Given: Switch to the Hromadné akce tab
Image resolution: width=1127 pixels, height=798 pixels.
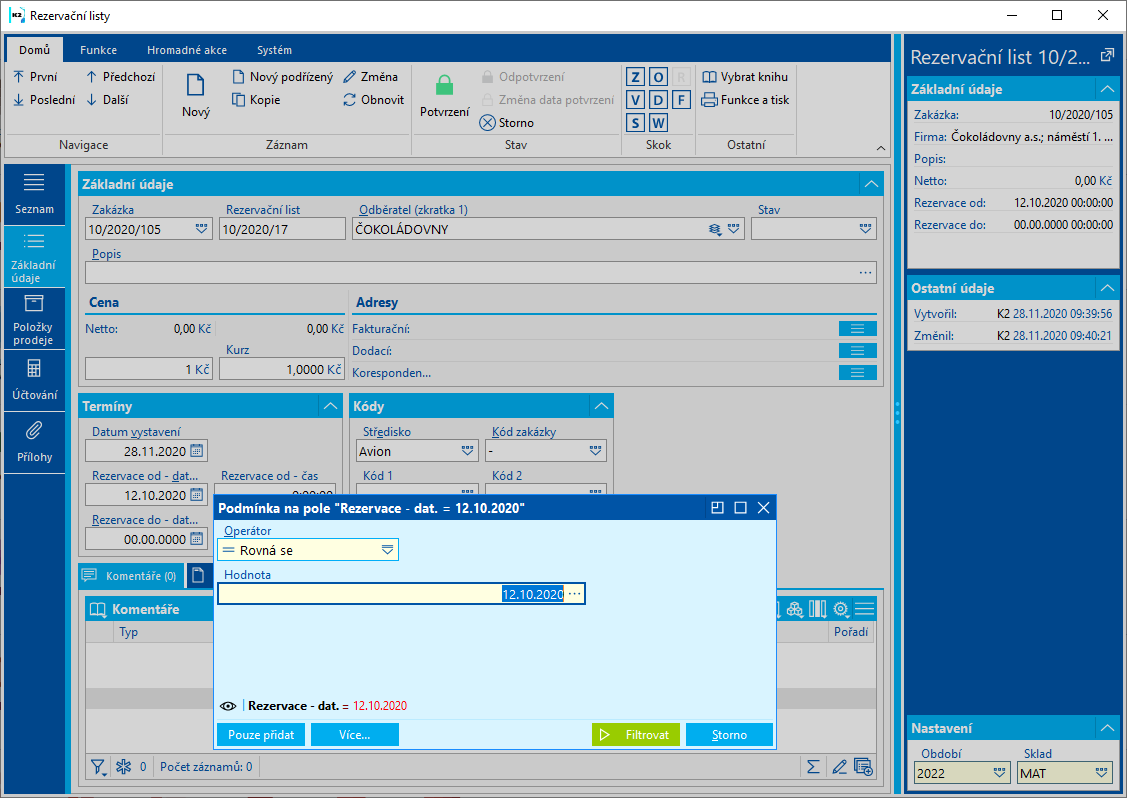Looking at the screenshot, I should coord(187,50).
